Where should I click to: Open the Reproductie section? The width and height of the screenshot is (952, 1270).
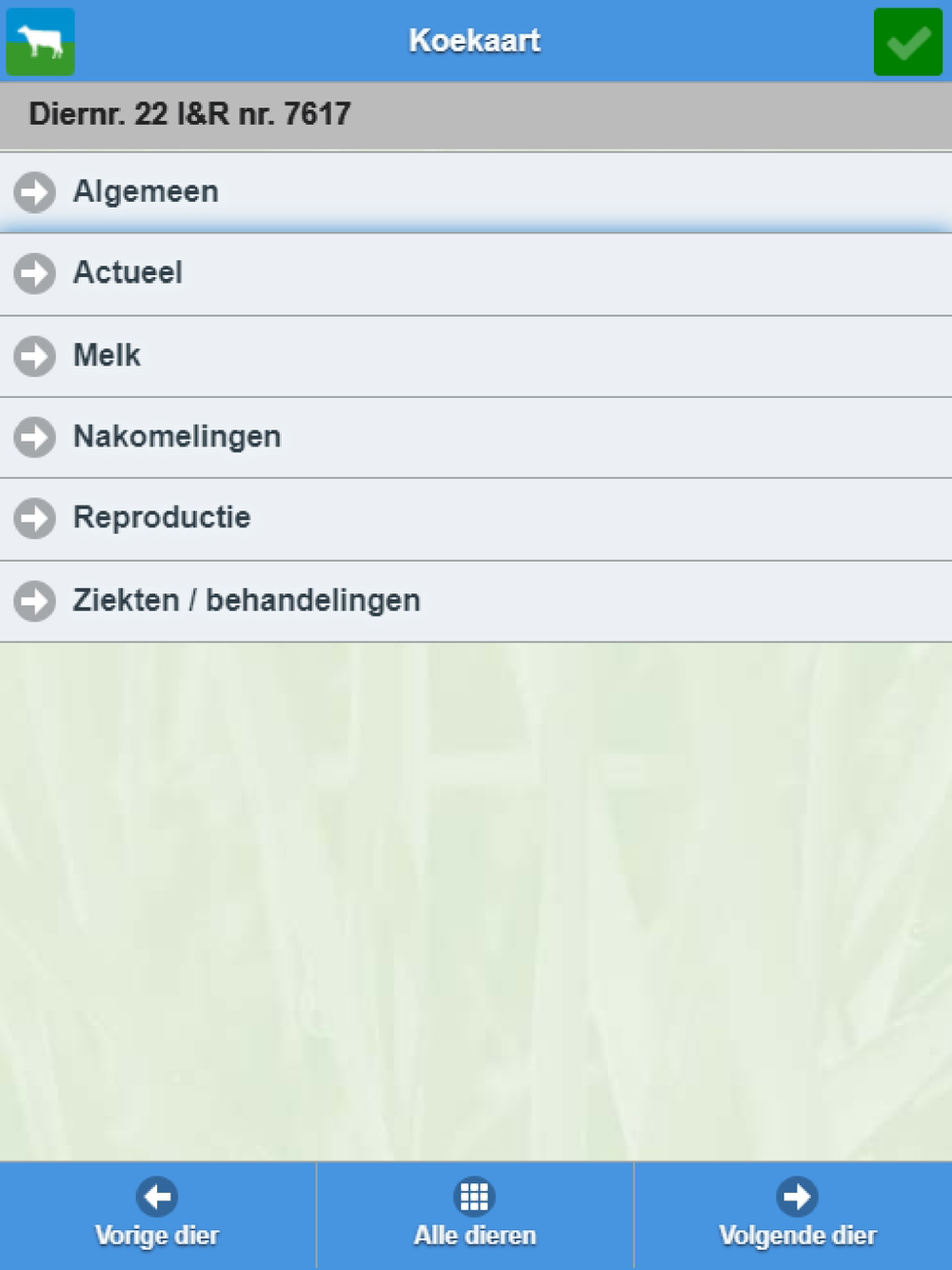[162, 519]
